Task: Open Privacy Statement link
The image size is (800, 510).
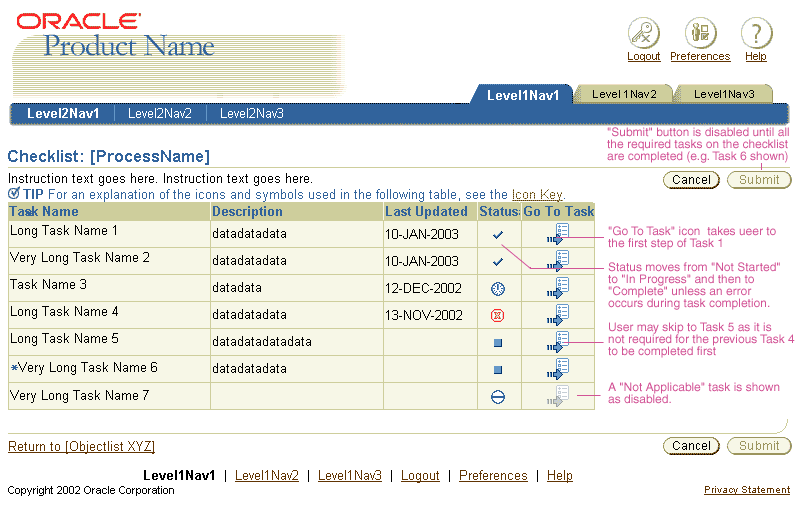Action: click(x=747, y=490)
